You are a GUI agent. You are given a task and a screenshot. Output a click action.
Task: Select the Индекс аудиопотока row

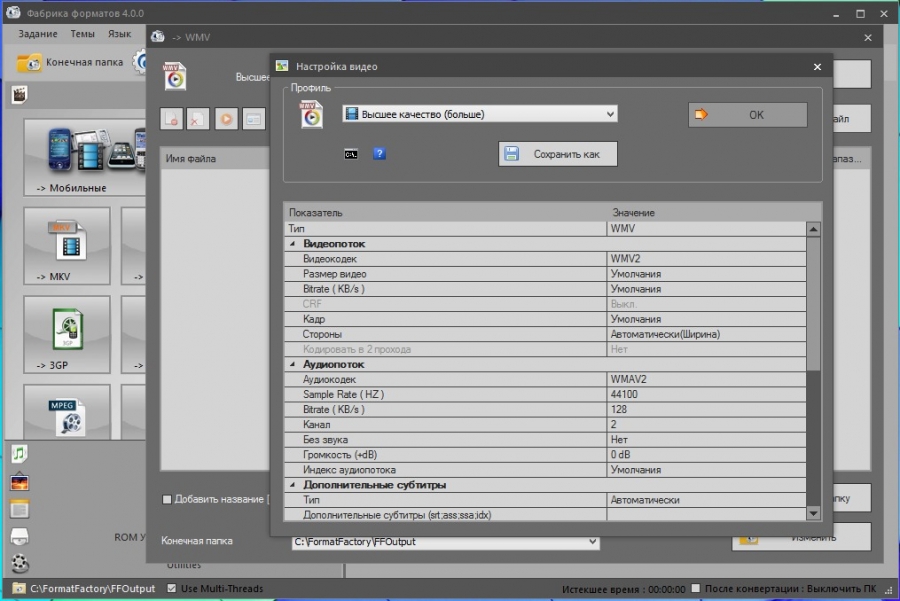[x=545, y=470]
